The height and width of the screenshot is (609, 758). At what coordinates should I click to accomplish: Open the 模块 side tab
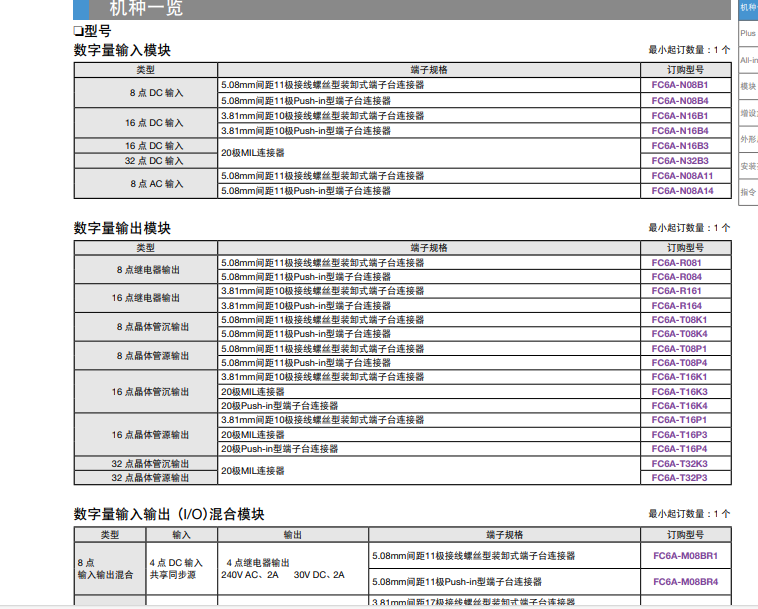(747, 87)
